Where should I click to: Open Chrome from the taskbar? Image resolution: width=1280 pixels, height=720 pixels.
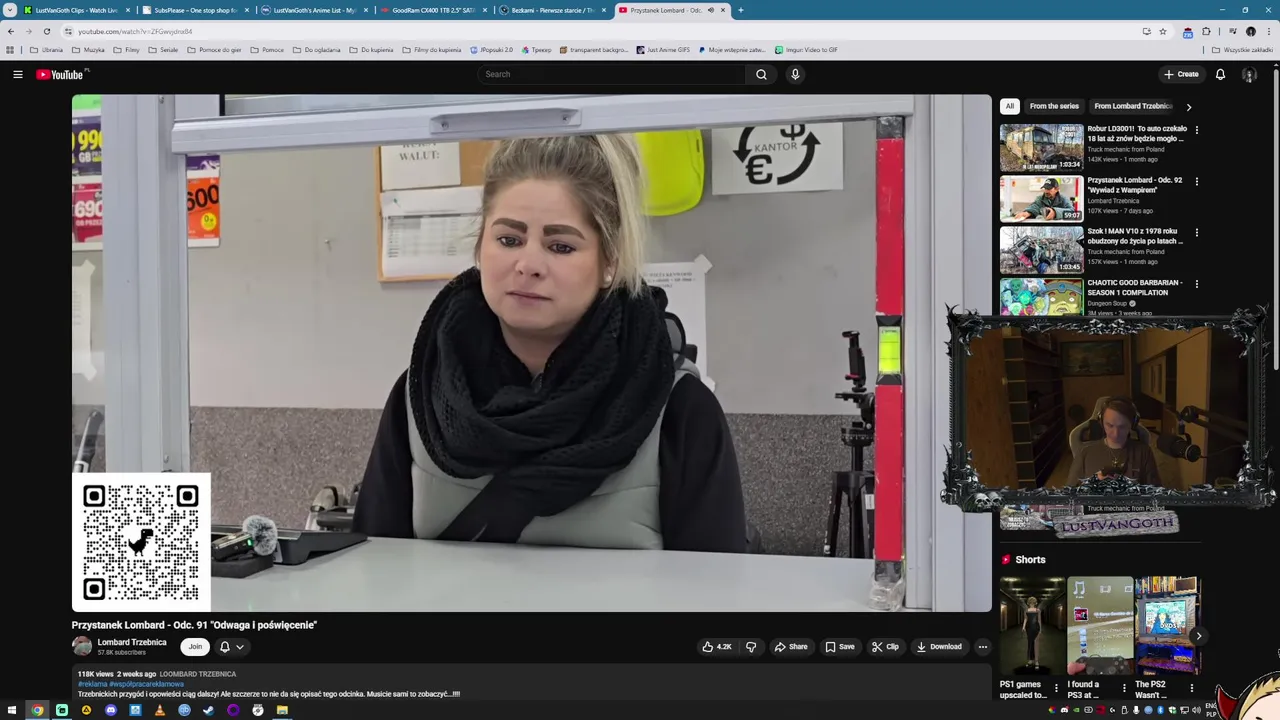click(37, 710)
